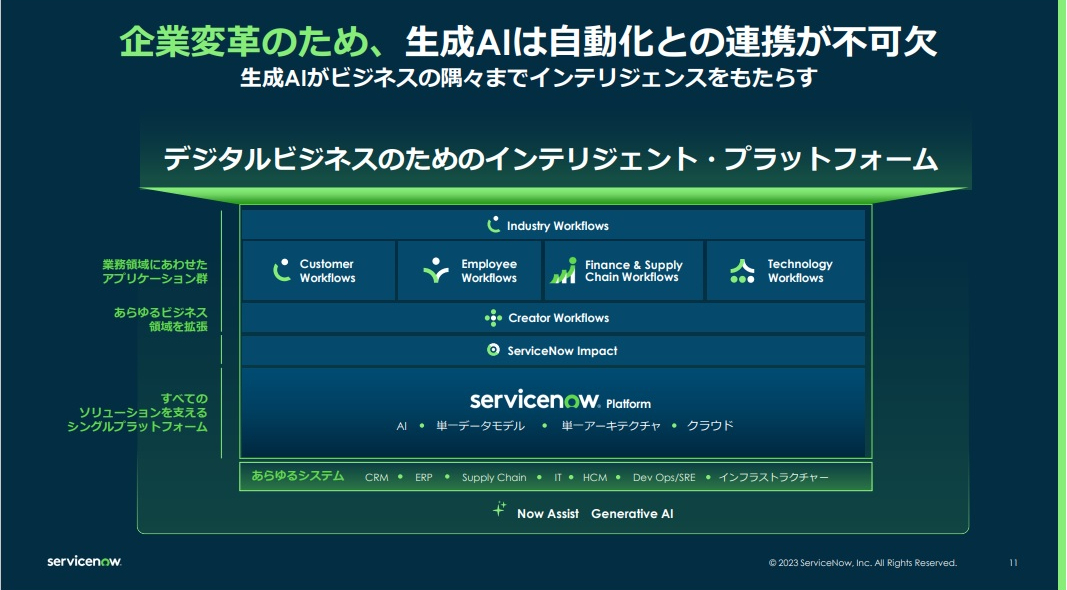
Task: Click the Employee Workflows person icon
Action: coord(436,270)
